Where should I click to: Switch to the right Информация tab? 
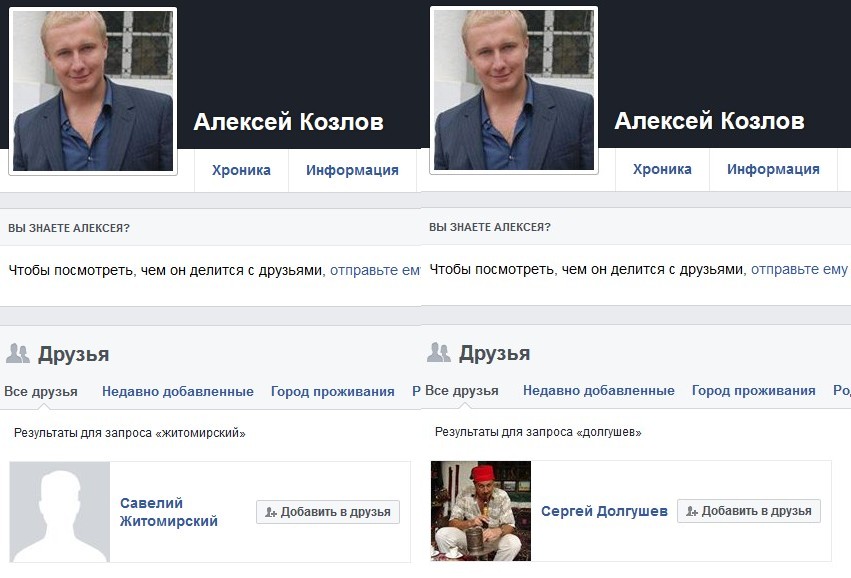[773, 169]
